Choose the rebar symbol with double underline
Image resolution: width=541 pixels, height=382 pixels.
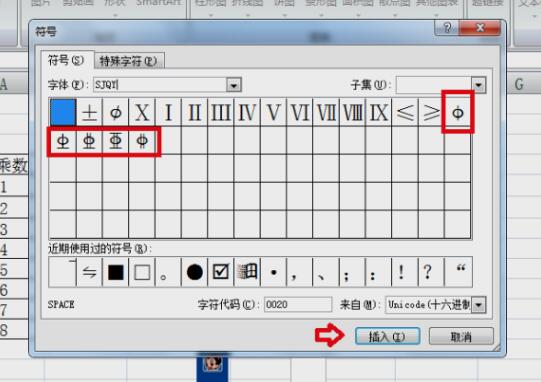(89, 141)
